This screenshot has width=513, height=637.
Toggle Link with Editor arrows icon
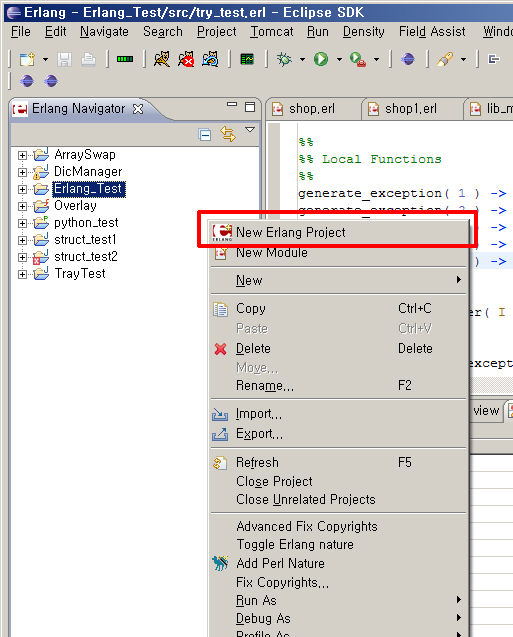click(x=228, y=134)
